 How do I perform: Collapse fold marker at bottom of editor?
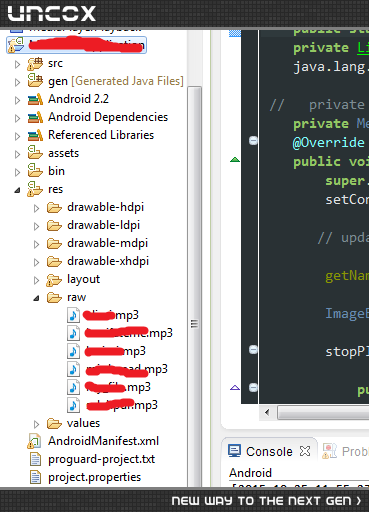point(253,388)
